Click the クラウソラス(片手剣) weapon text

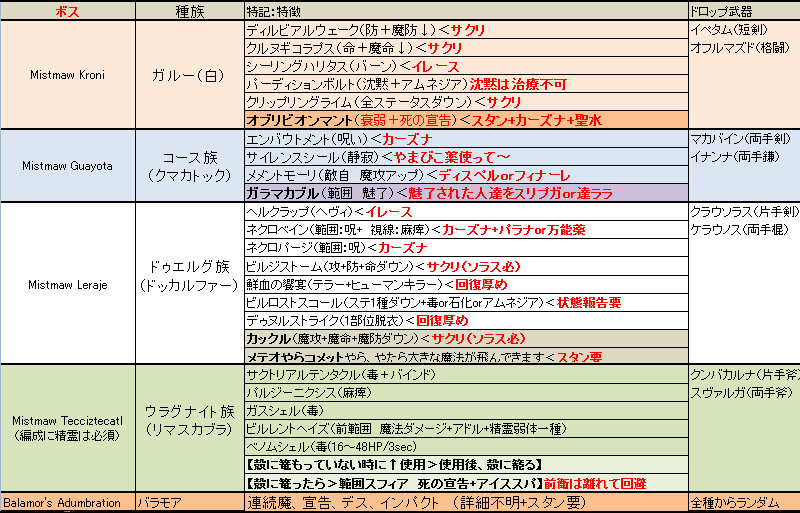(x=744, y=211)
